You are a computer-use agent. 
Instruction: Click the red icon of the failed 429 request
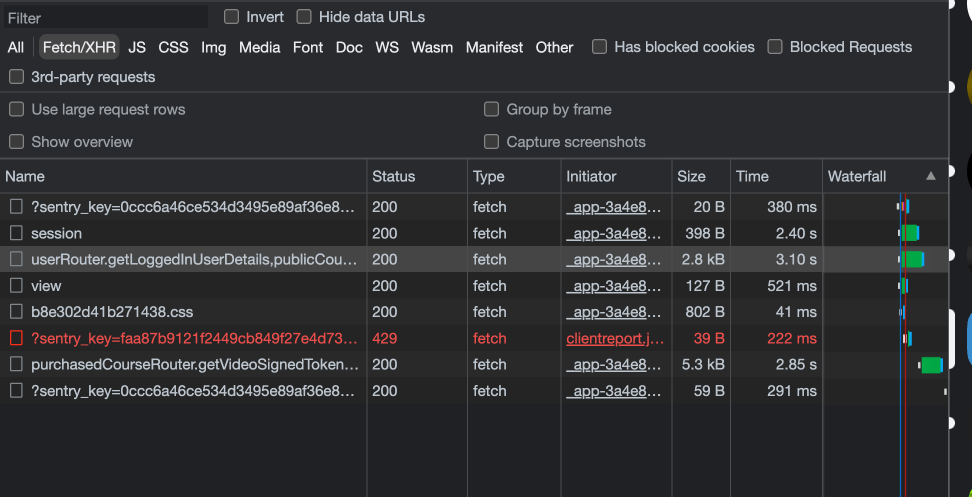click(x=16, y=338)
